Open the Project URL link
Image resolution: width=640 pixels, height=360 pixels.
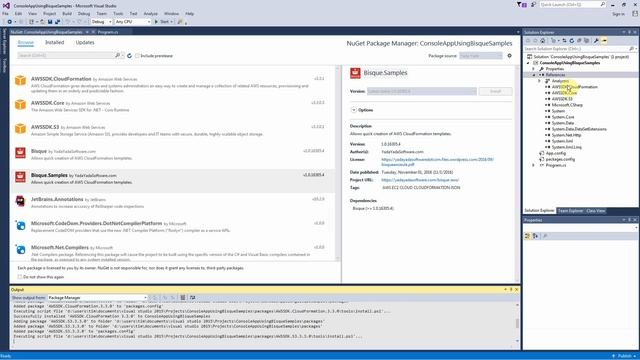pyautogui.click(x=420, y=180)
